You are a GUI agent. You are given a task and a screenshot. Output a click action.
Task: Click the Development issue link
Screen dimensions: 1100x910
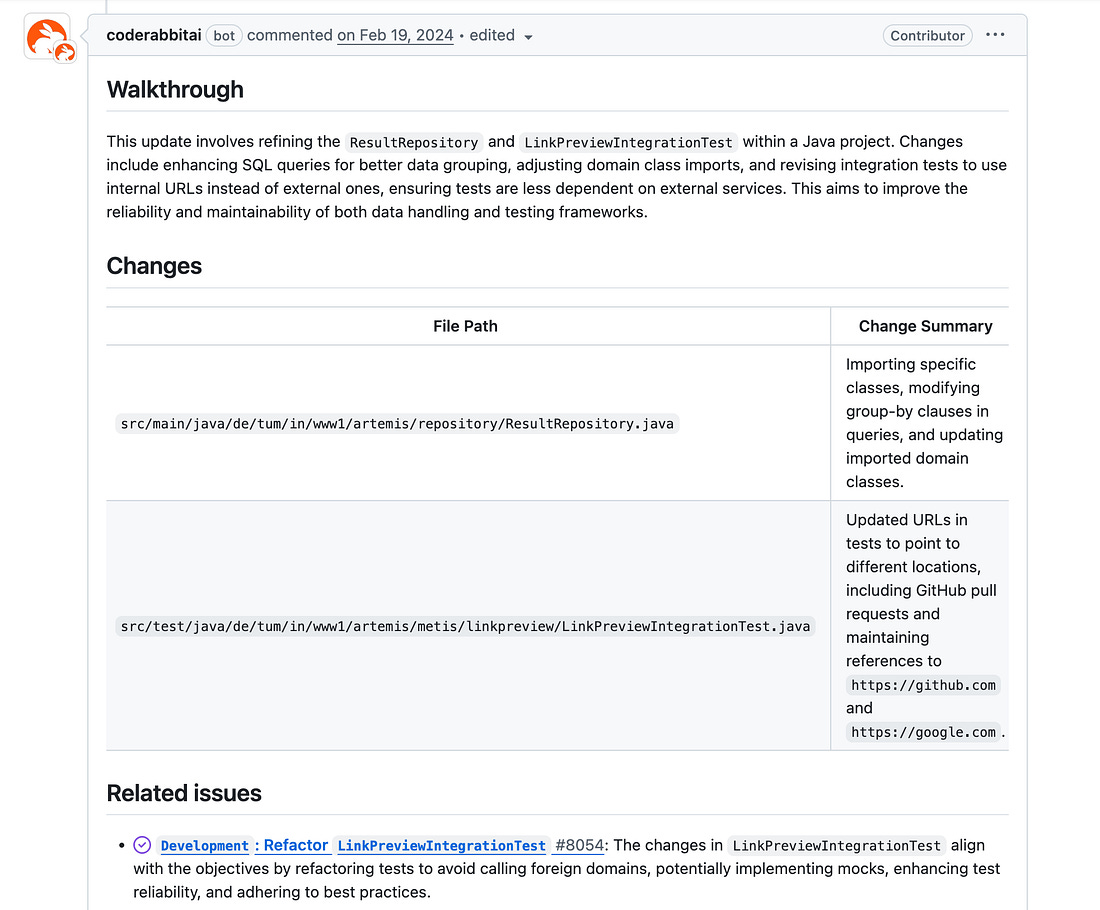coord(204,845)
